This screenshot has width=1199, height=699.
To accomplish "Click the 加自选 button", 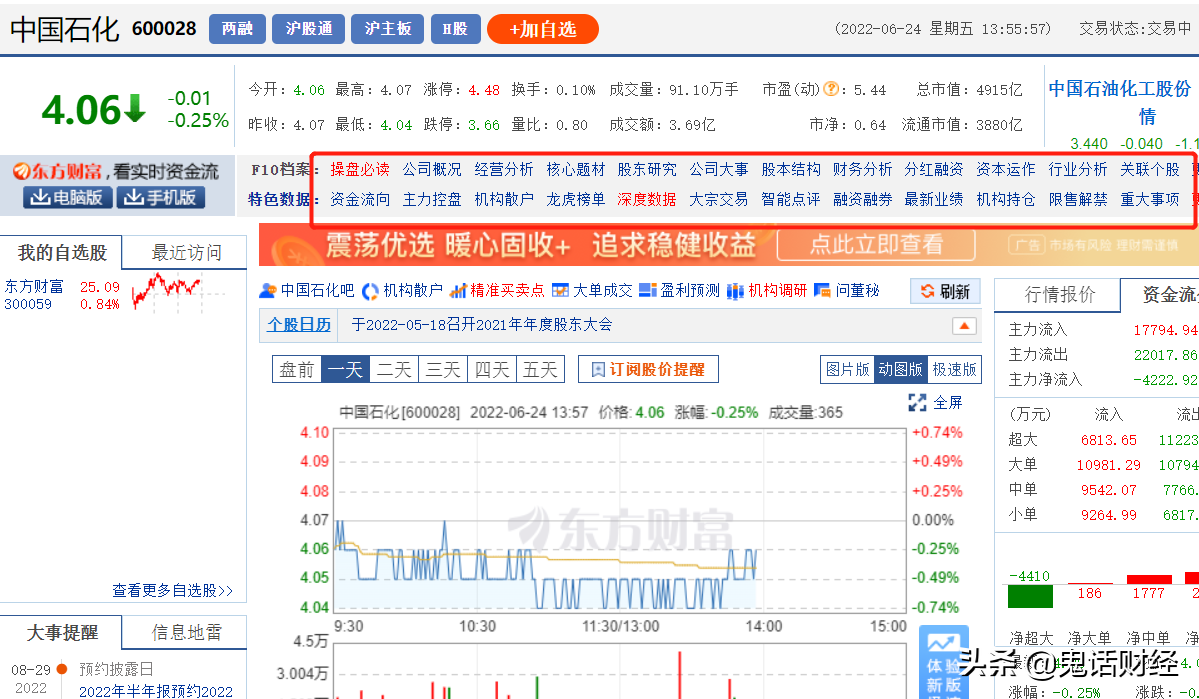I will tap(542, 29).
